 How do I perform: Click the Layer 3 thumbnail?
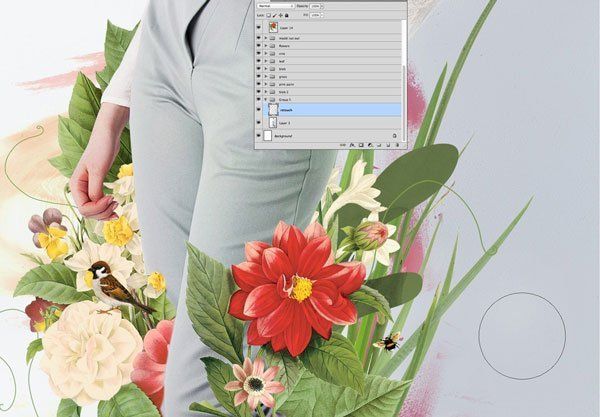(x=273, y=123)
